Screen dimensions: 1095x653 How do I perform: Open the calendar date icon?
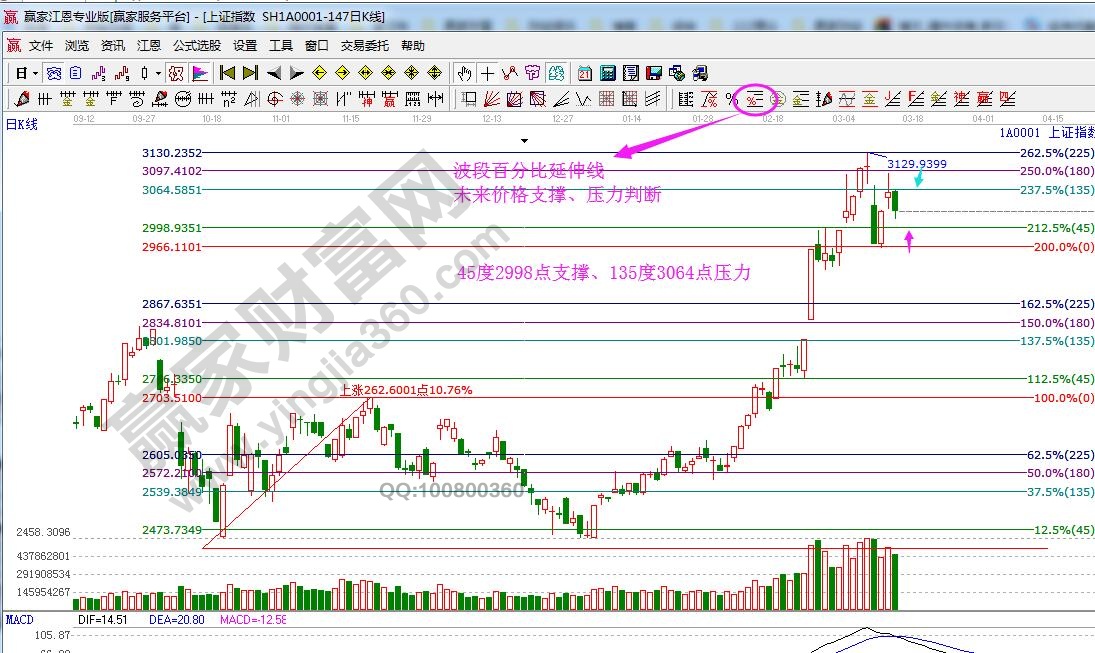click(584, 73)
